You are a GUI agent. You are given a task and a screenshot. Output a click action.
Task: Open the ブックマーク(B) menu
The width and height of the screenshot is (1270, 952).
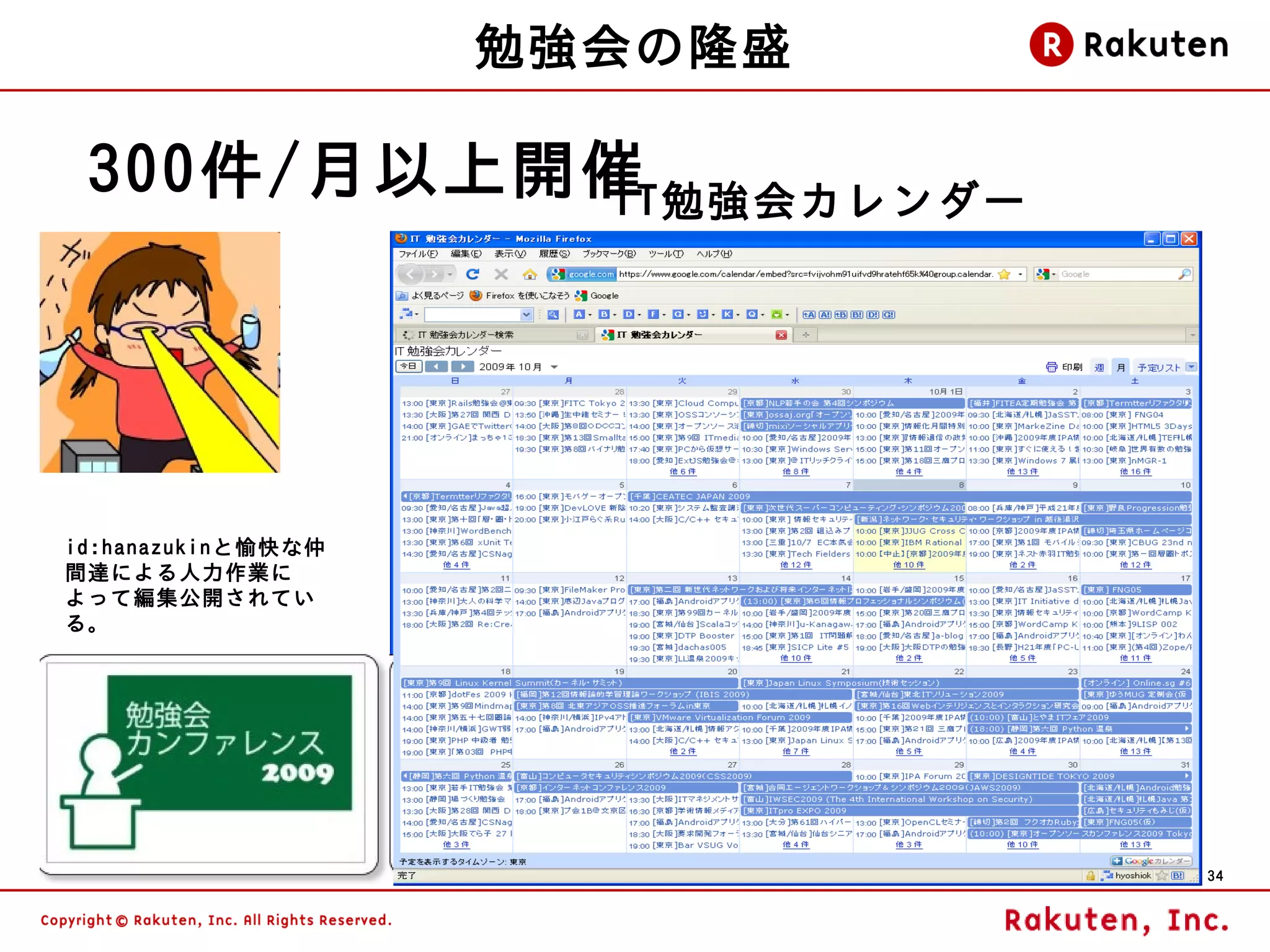pyautogui.click(x=609, y=254)
